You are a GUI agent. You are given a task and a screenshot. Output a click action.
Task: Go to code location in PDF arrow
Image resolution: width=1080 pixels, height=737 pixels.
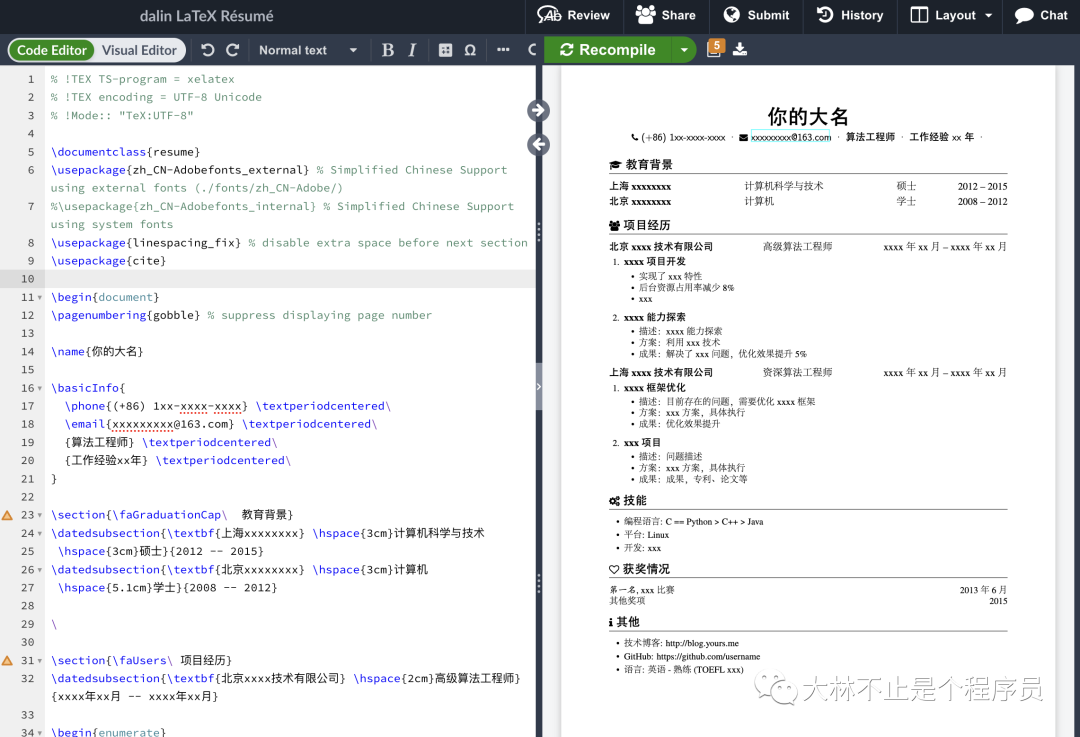point(539,110)
